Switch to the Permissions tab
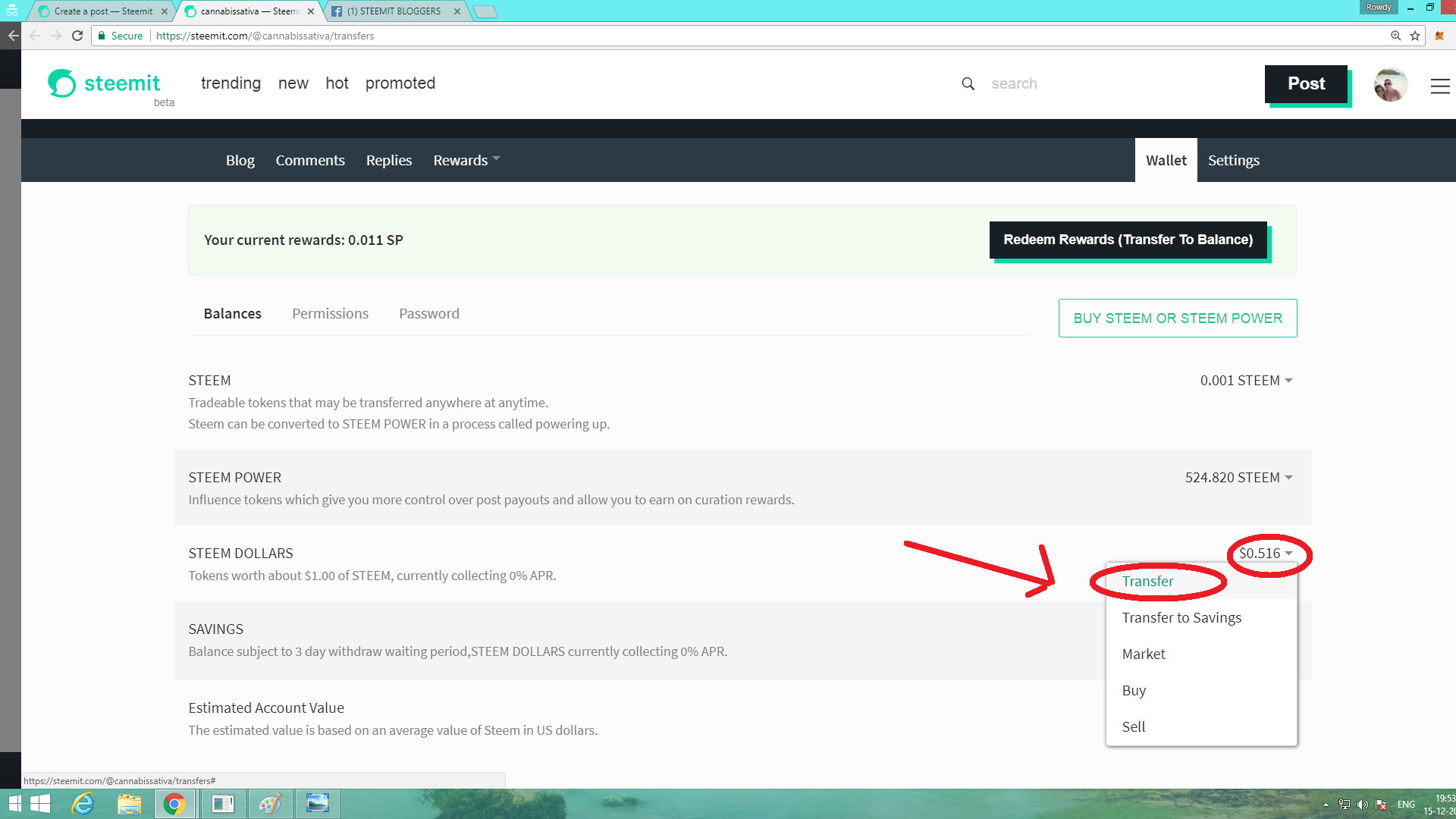Viewport: 1456px width, 819px height. [330, 314]
